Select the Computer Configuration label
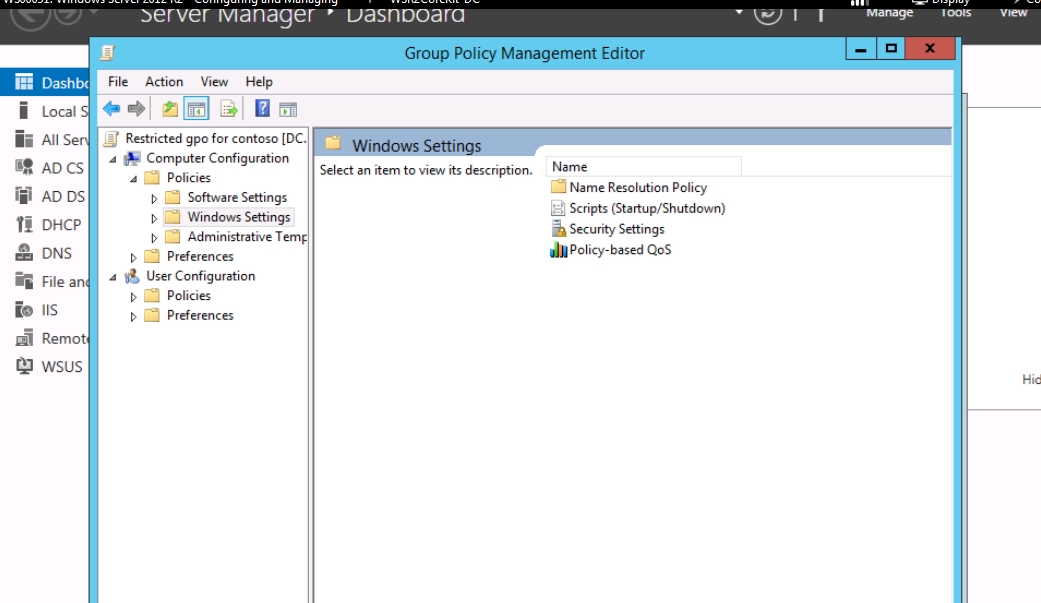This screenshot has width=1041, height=603. 218,158
